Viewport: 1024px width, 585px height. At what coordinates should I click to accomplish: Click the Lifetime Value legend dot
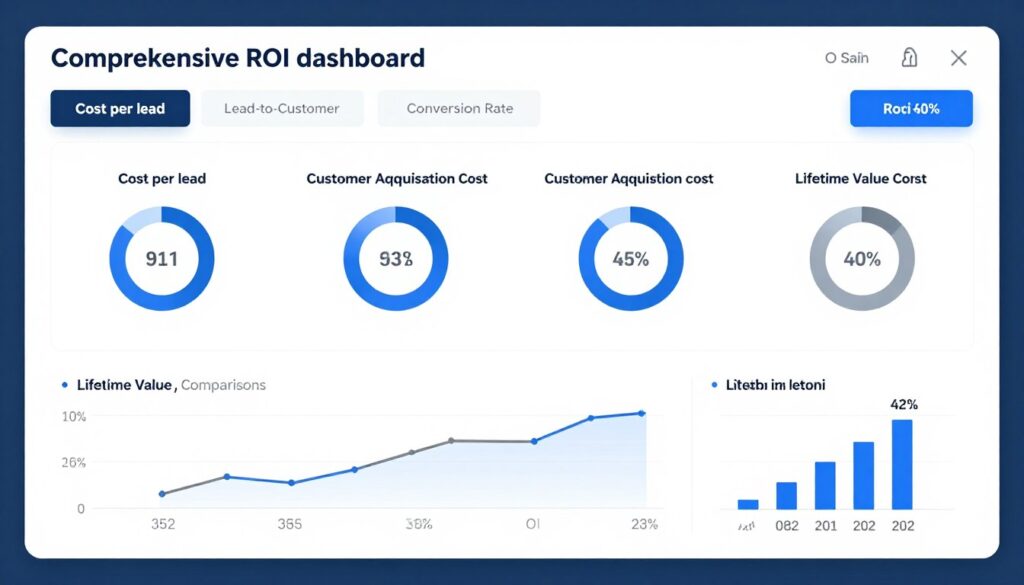coord(64,384)
